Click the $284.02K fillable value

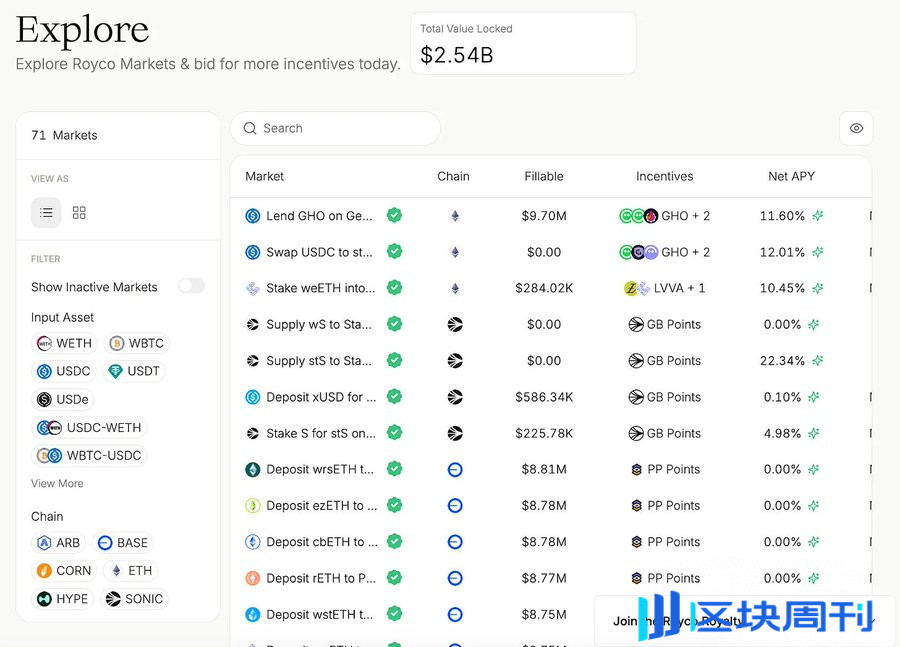544,288
